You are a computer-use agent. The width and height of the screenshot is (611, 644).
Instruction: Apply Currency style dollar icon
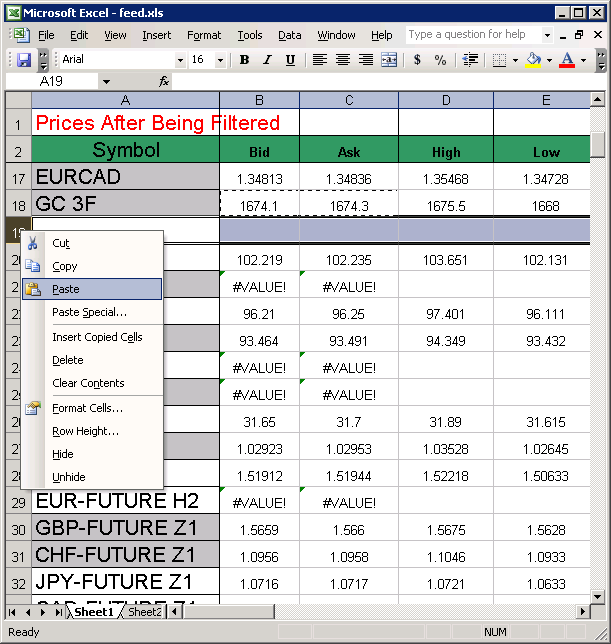[x=417, y=60]
